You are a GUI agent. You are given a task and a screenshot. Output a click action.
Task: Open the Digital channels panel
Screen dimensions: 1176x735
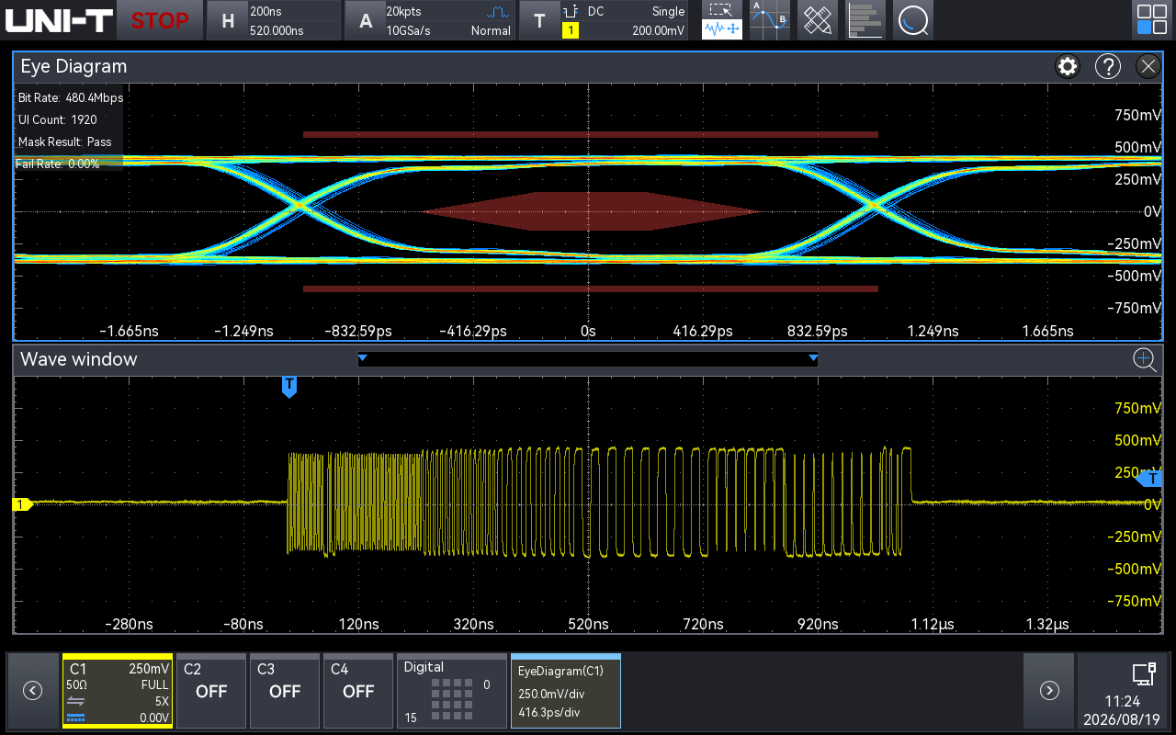[452, 691]
